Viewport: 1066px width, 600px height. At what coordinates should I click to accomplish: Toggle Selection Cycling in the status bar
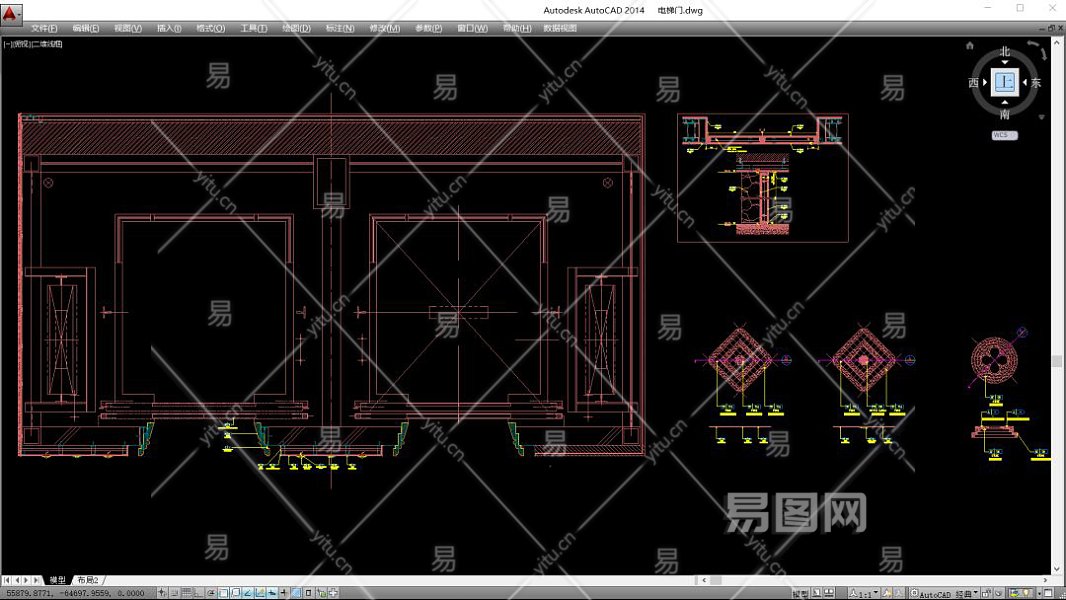[321, 593]
